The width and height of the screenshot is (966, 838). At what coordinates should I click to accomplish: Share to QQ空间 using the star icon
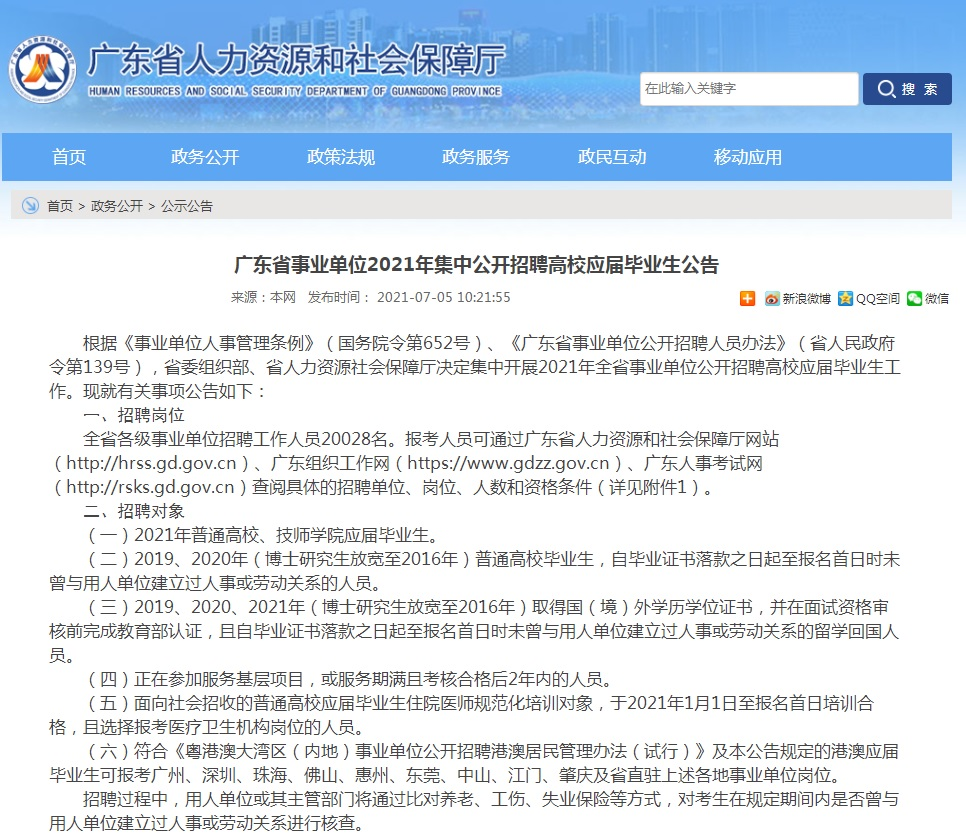click(x=869, y=298)
